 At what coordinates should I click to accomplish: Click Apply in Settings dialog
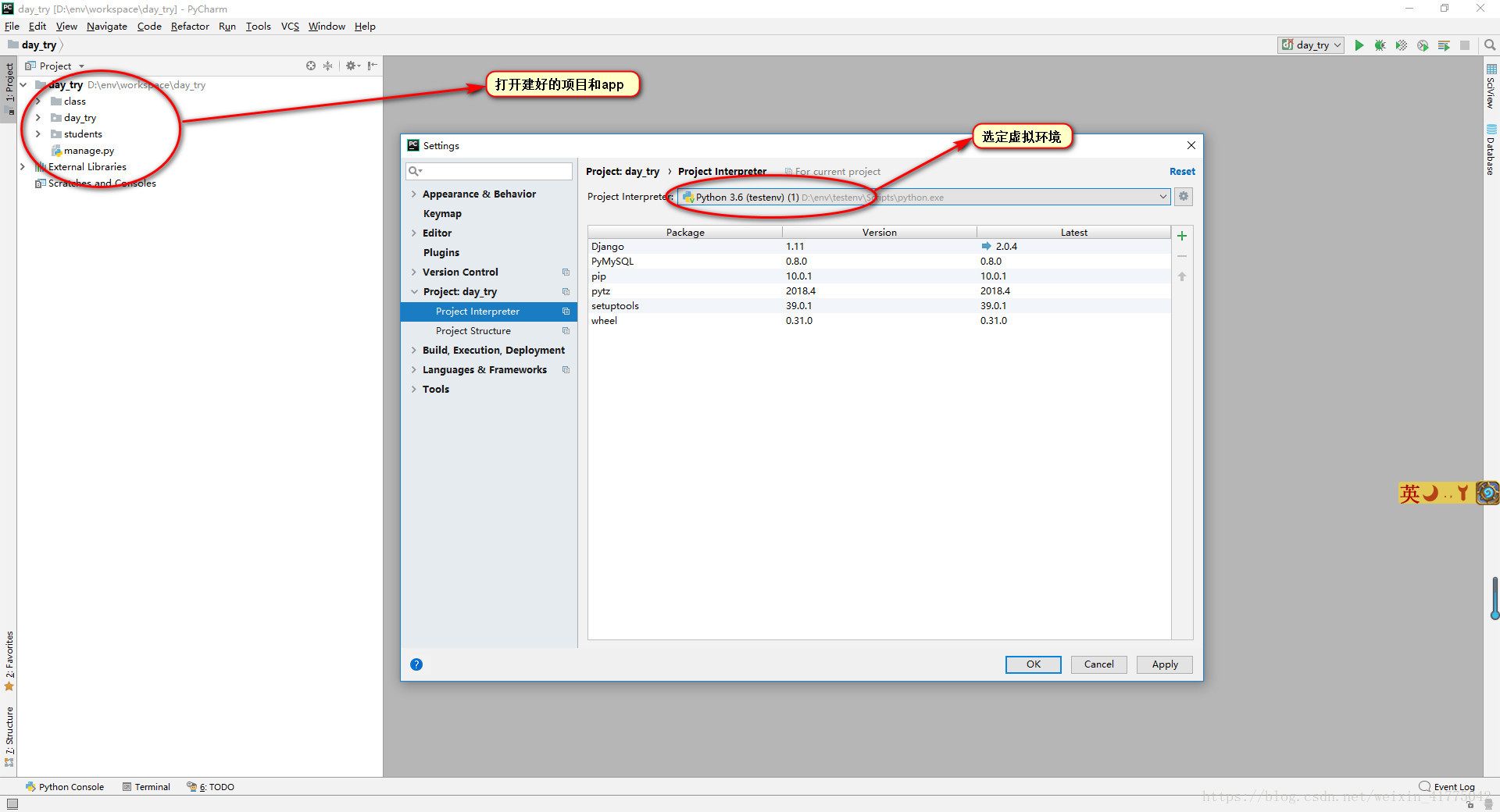point(1164,664)
